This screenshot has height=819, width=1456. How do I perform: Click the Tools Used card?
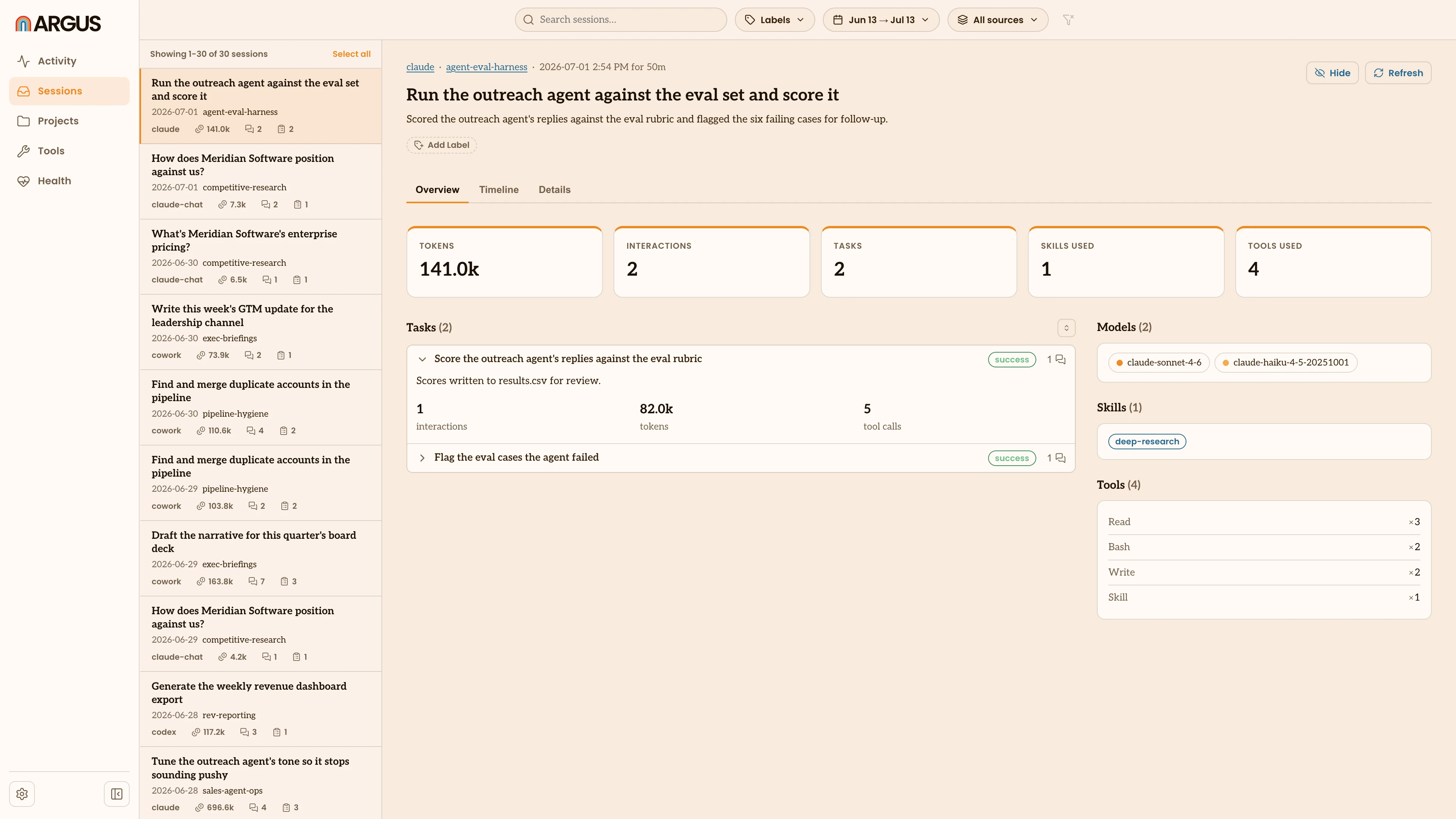click(1334, 262)
